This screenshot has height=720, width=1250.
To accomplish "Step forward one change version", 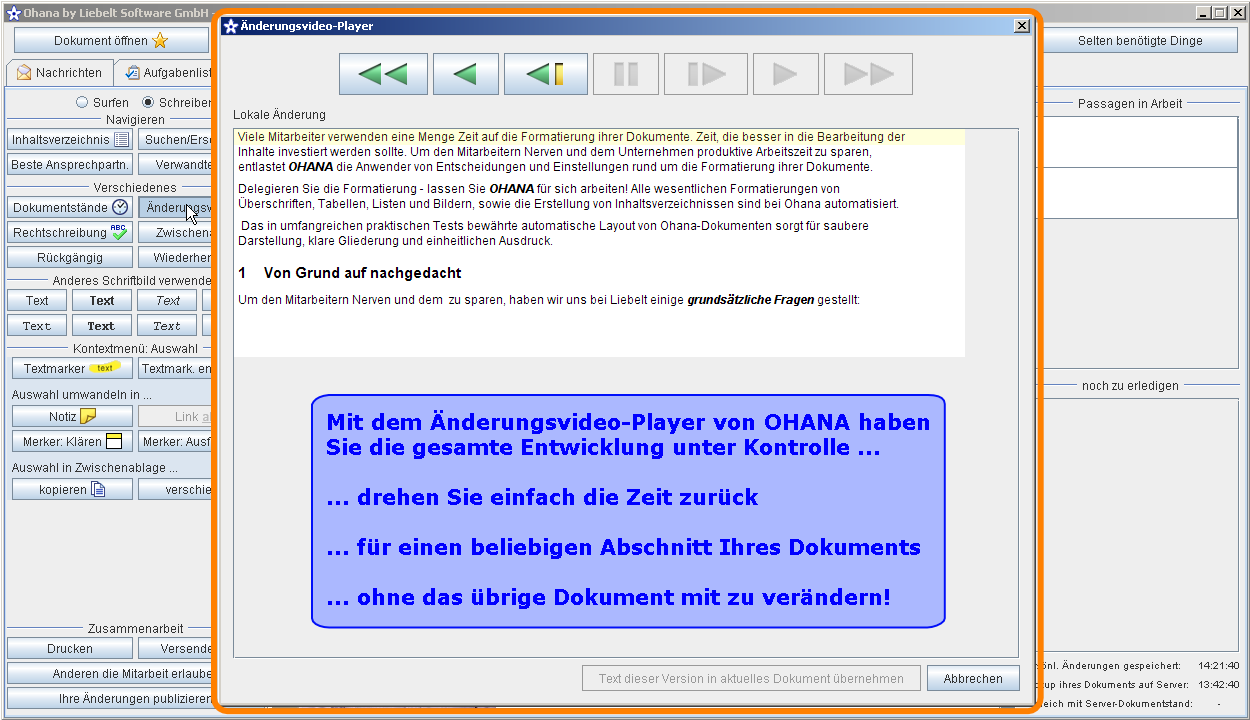I will 705,73.
